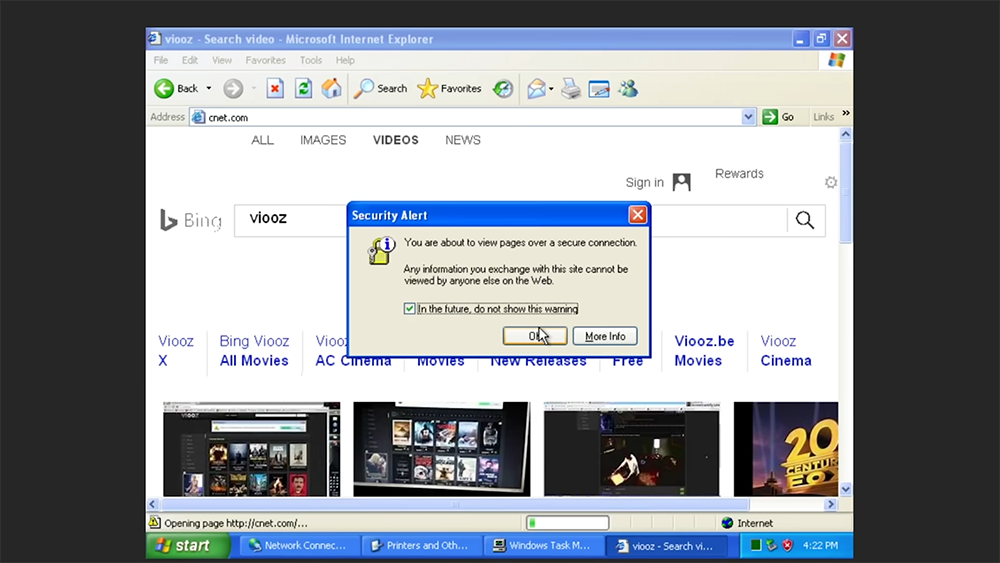Click the Internet zone globe icon
Image resolution: width=1000 pixels, height=563 pixels.
pos(727,523)
